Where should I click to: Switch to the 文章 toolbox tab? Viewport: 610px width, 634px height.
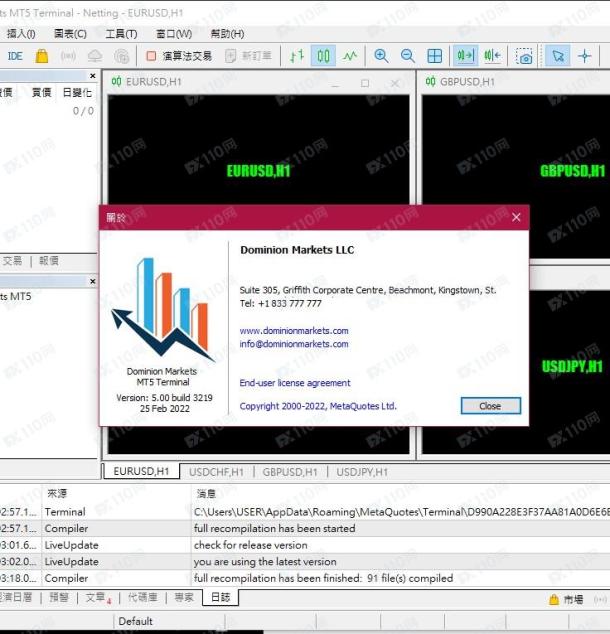pyautogui.click(x=97, y=597)
